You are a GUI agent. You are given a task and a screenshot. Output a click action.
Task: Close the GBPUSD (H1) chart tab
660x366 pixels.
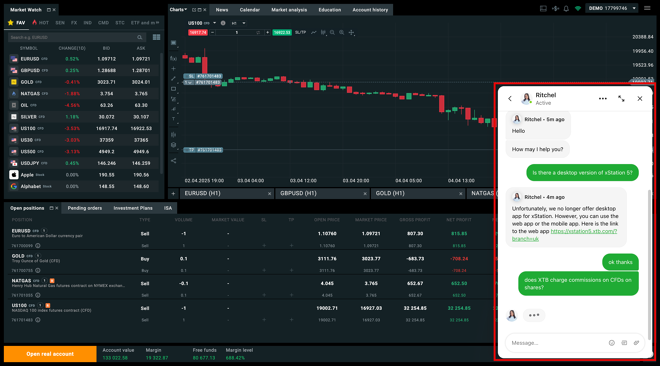pyautogui.click(x=365, y=194)
